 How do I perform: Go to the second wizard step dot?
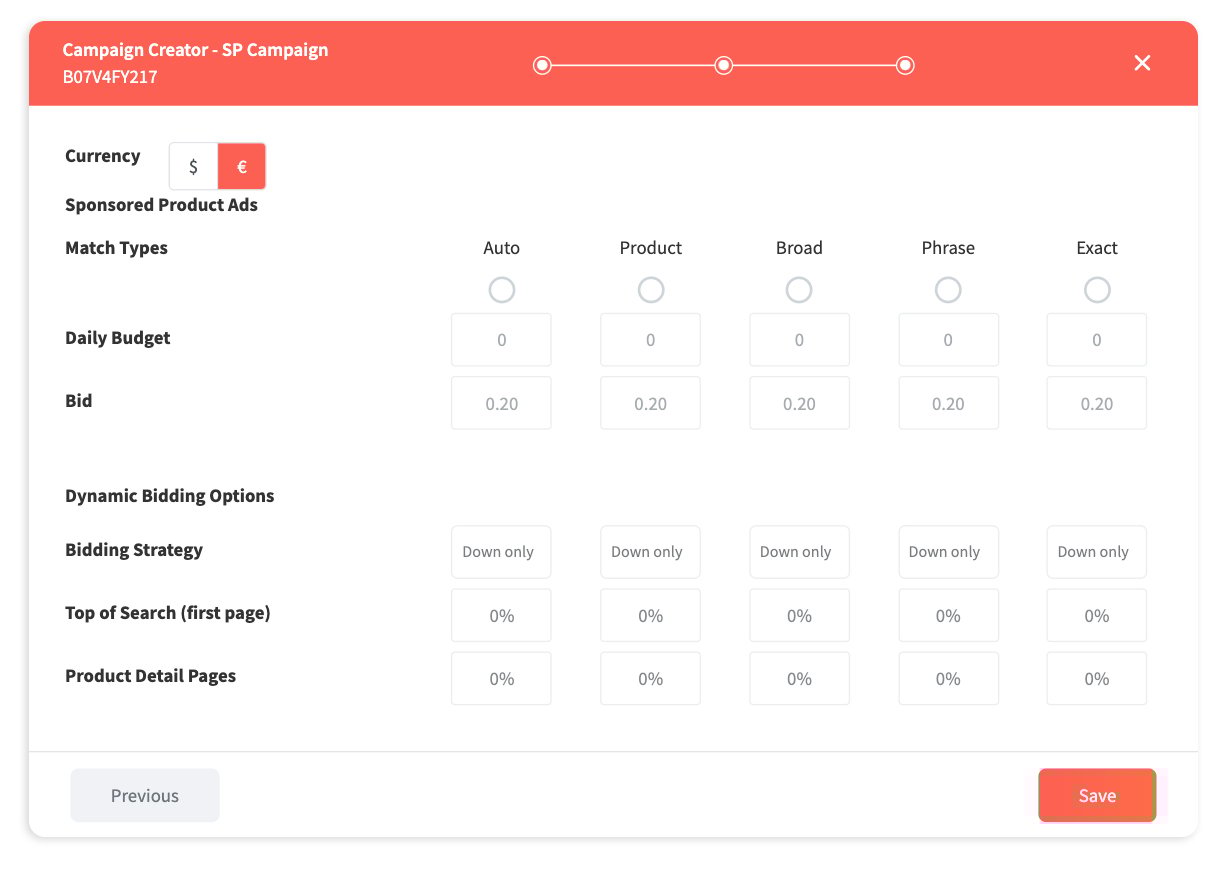(x=724, y=66)
